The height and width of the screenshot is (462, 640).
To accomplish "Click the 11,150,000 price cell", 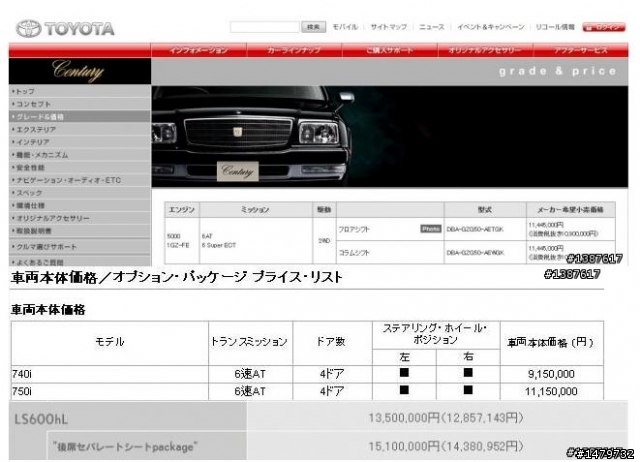I will (x=551, y=391).
